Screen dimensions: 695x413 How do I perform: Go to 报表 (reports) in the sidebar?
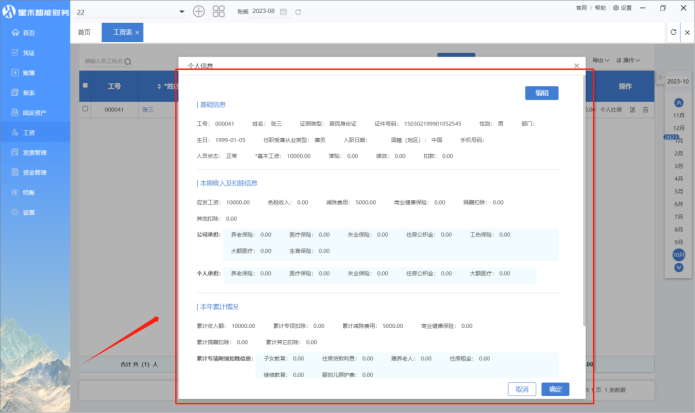click(x=28, y=92)
